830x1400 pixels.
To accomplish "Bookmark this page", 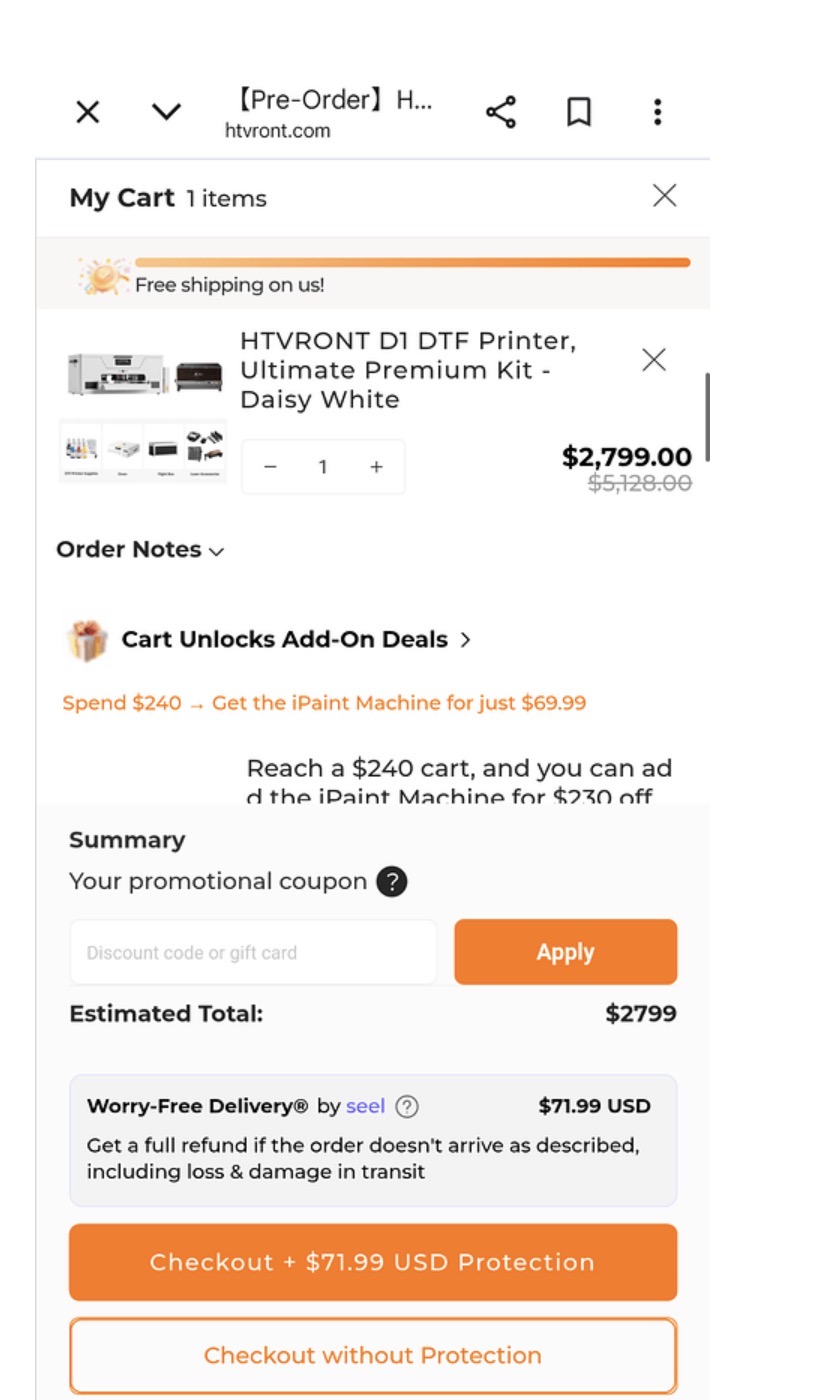I will coord(578,112).
